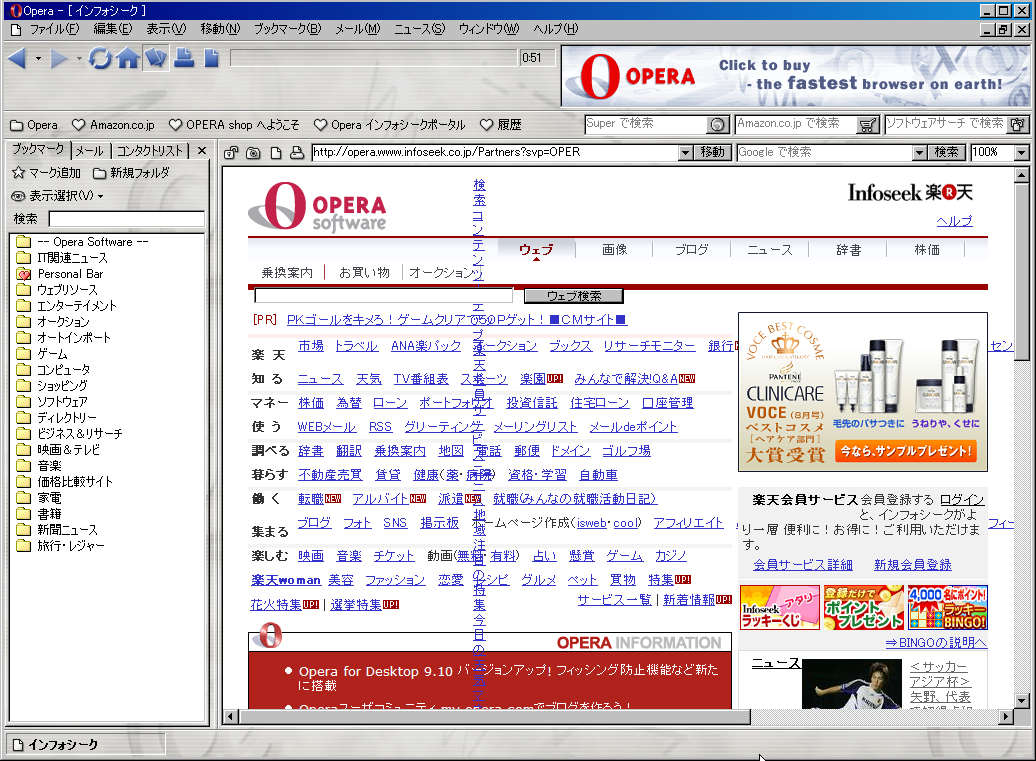Image resolution: width=1036 pixels, height=761 pixels.
Task: Open the zoom percentage dropdown
Action: coord(1021,153)
